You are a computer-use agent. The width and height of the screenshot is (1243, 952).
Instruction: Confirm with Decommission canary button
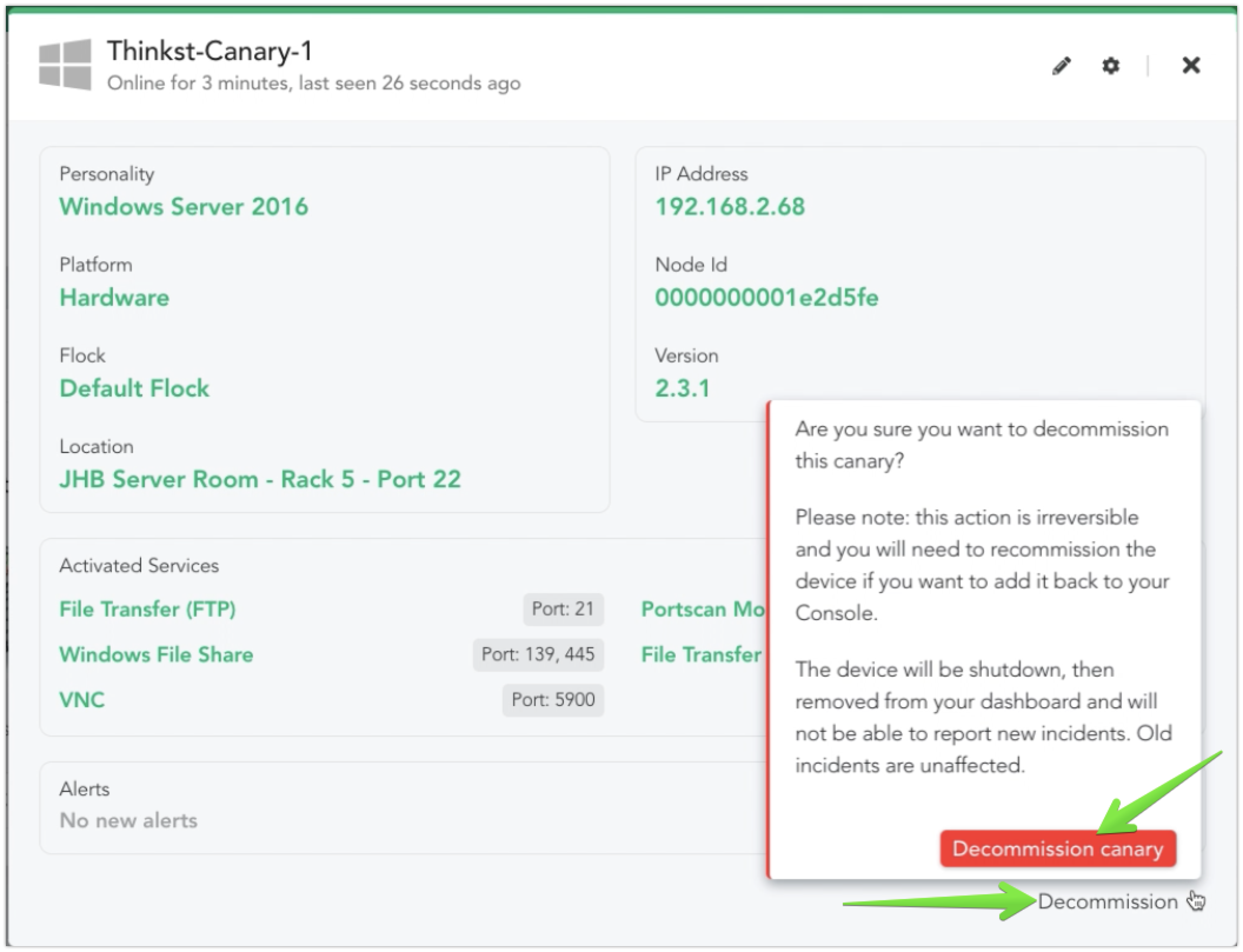click(1058, 848)
